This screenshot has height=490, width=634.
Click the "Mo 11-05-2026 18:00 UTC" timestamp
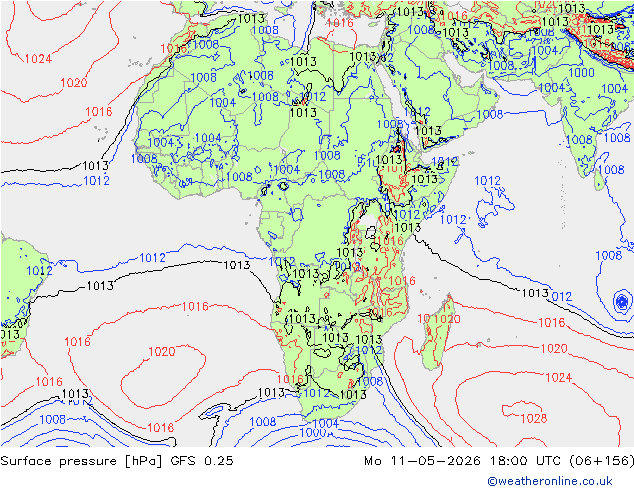(463, 461)
